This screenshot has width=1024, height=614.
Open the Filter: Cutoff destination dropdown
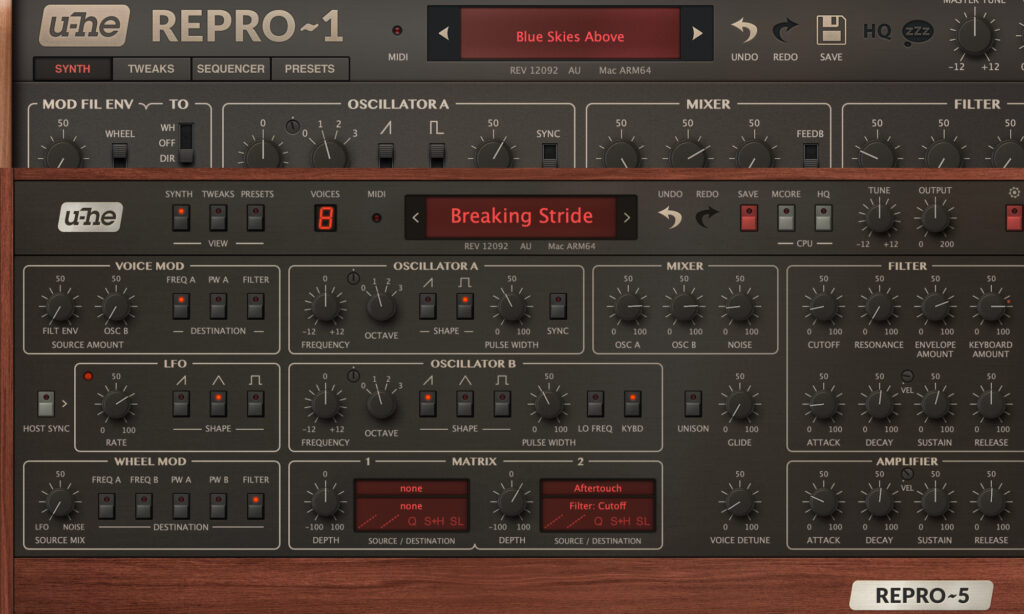[x=598, y=506]
